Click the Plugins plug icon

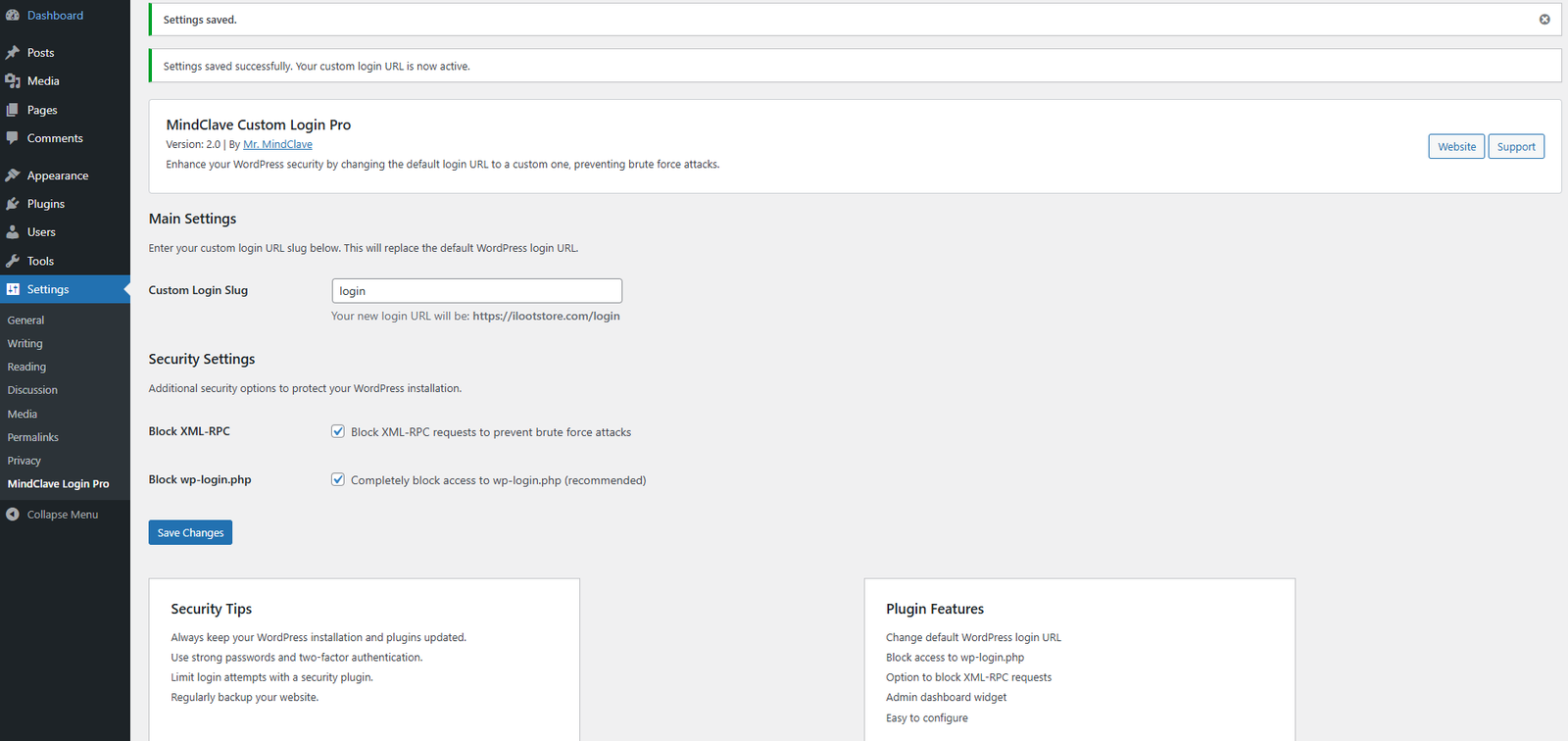(13, 204)
